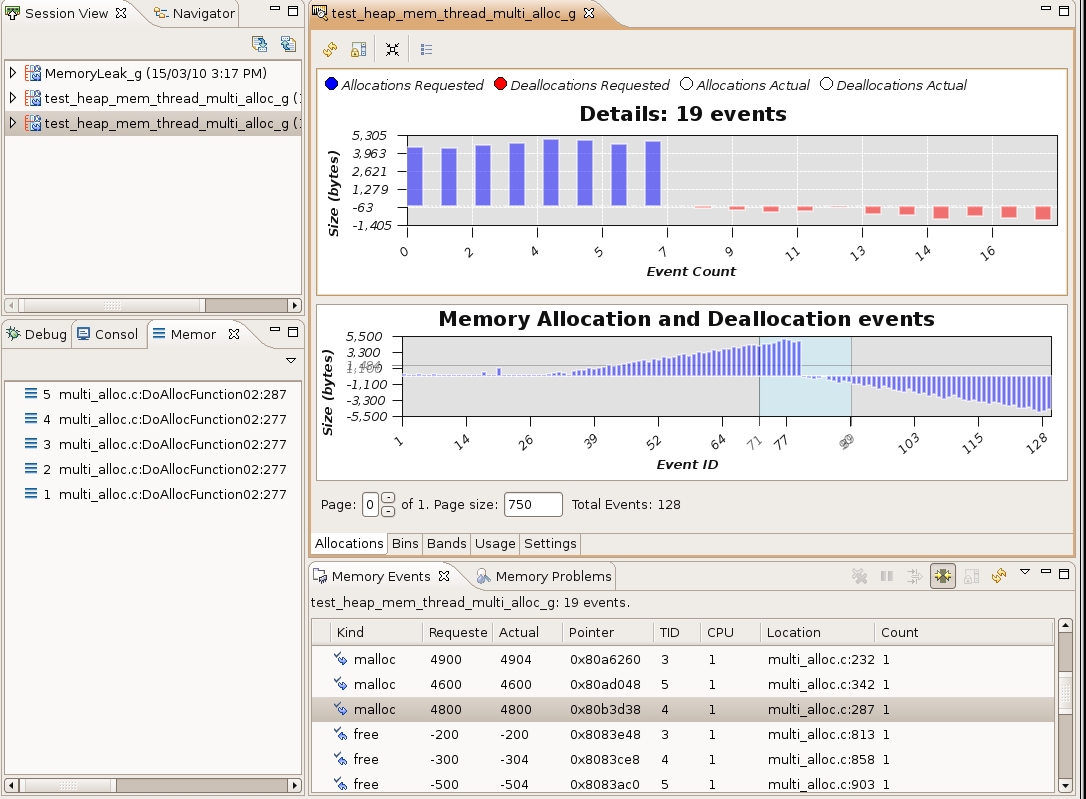This screenshot has height=799, width=1086.
Task: Open the list view icon in chart toolbar
Action: coord(424,48)
